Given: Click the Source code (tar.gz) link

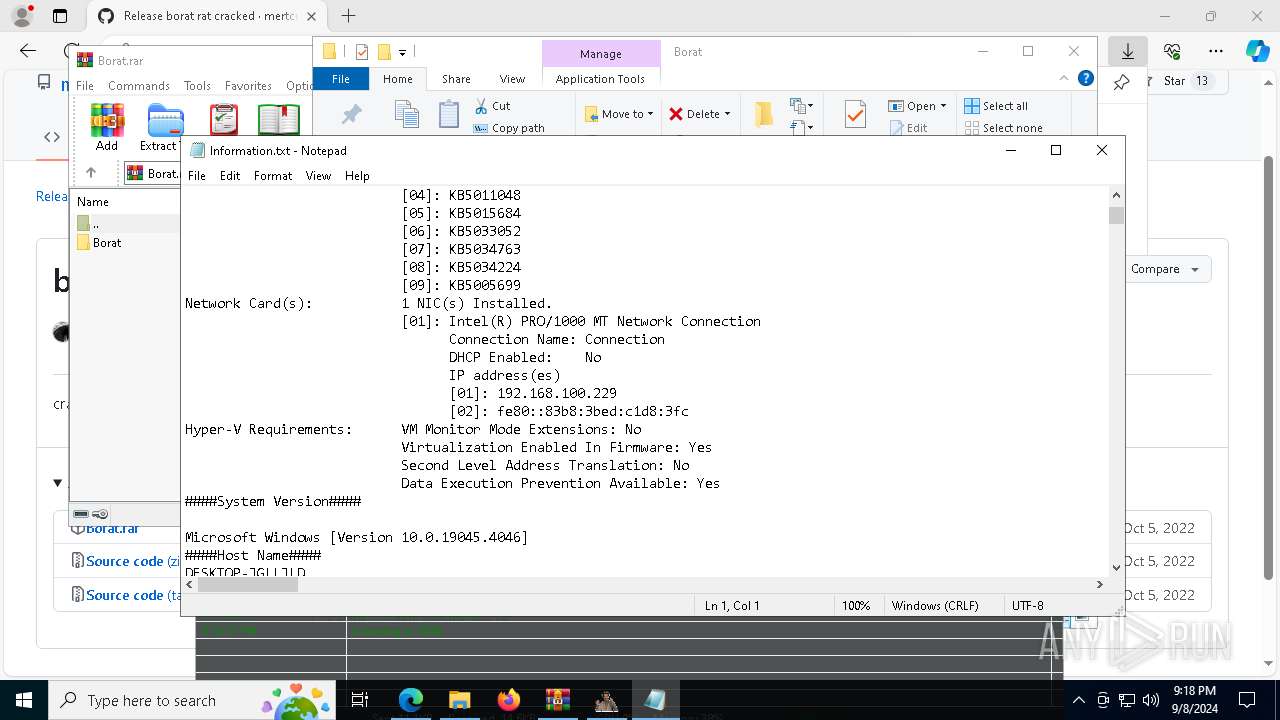Looking at the screenshot, I should [132, 595].
